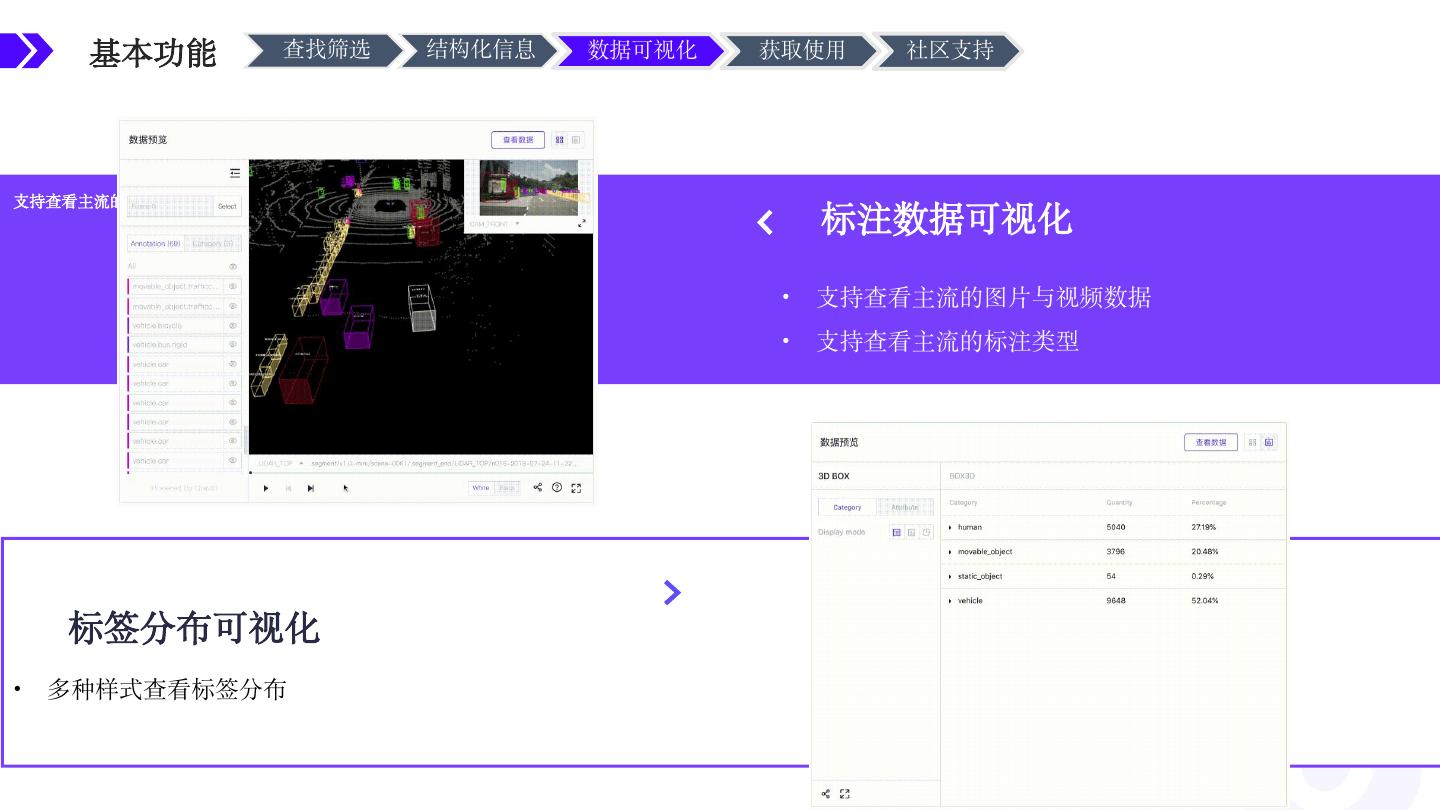Enter fullscreen in the LiDAR viewer toolbar

(x=576, y=488)
